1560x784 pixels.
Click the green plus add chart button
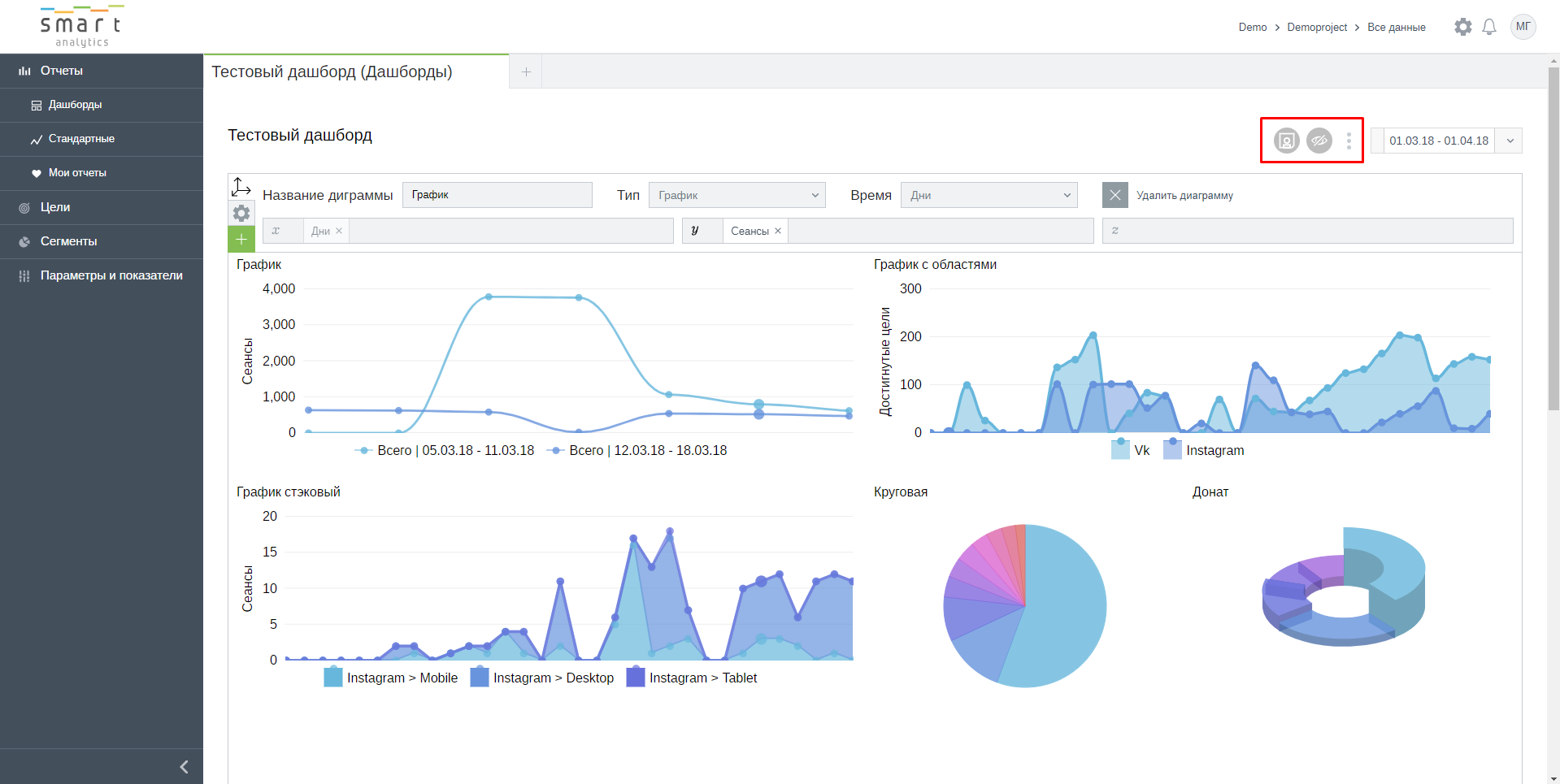241,239
